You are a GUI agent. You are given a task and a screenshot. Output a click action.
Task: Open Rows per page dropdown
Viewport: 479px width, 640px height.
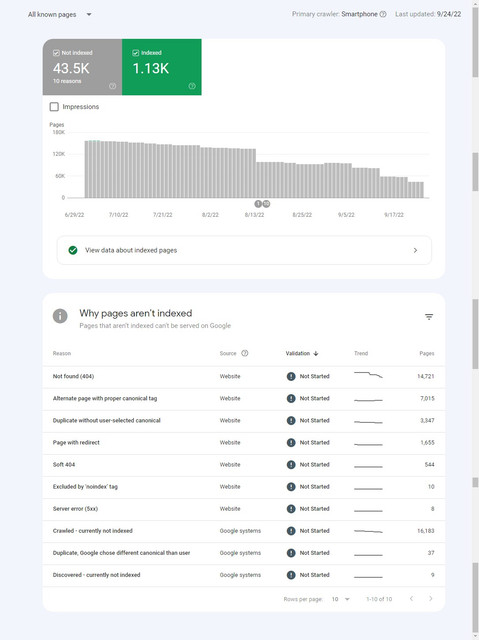341,599
